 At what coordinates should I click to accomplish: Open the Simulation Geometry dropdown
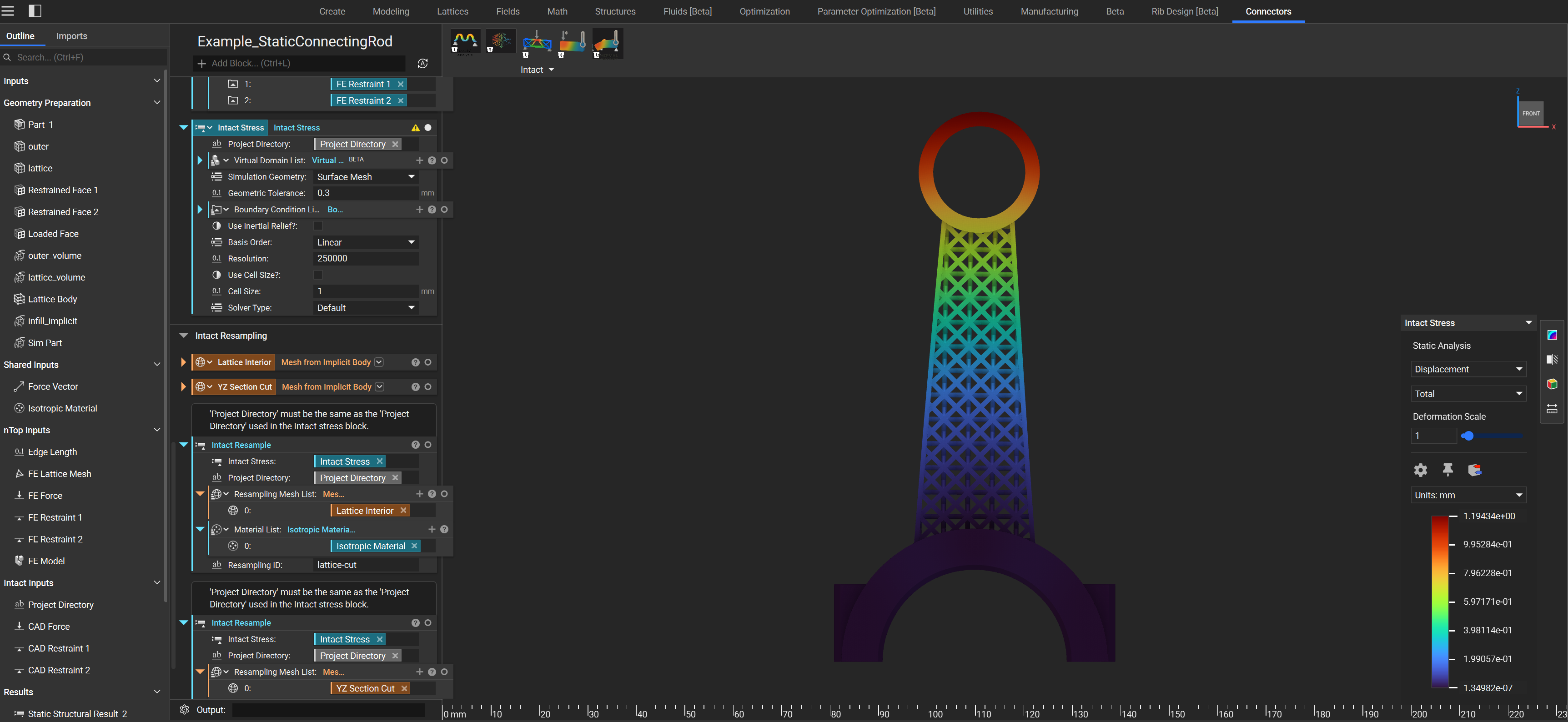tap(366, 176)
